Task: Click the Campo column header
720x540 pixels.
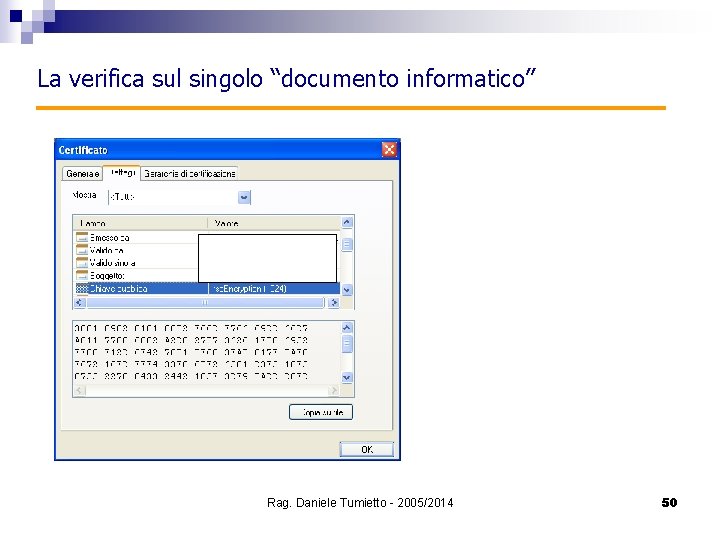Action: tap(141, 223)
